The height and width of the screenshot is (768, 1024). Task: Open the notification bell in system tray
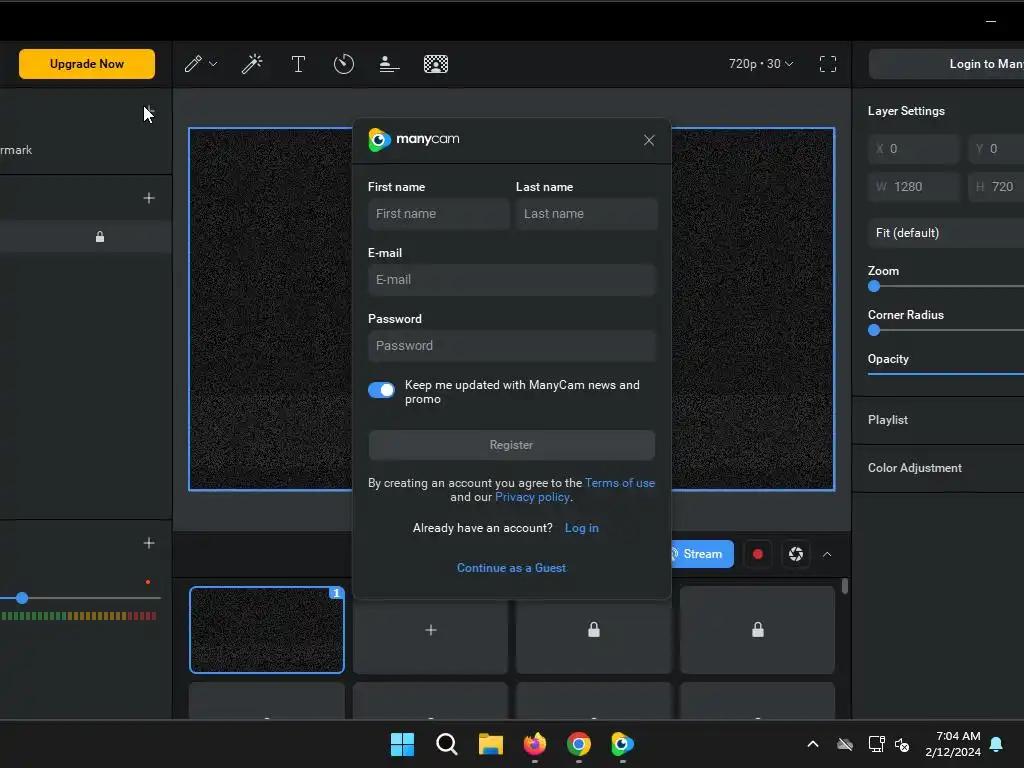point(996,744)
